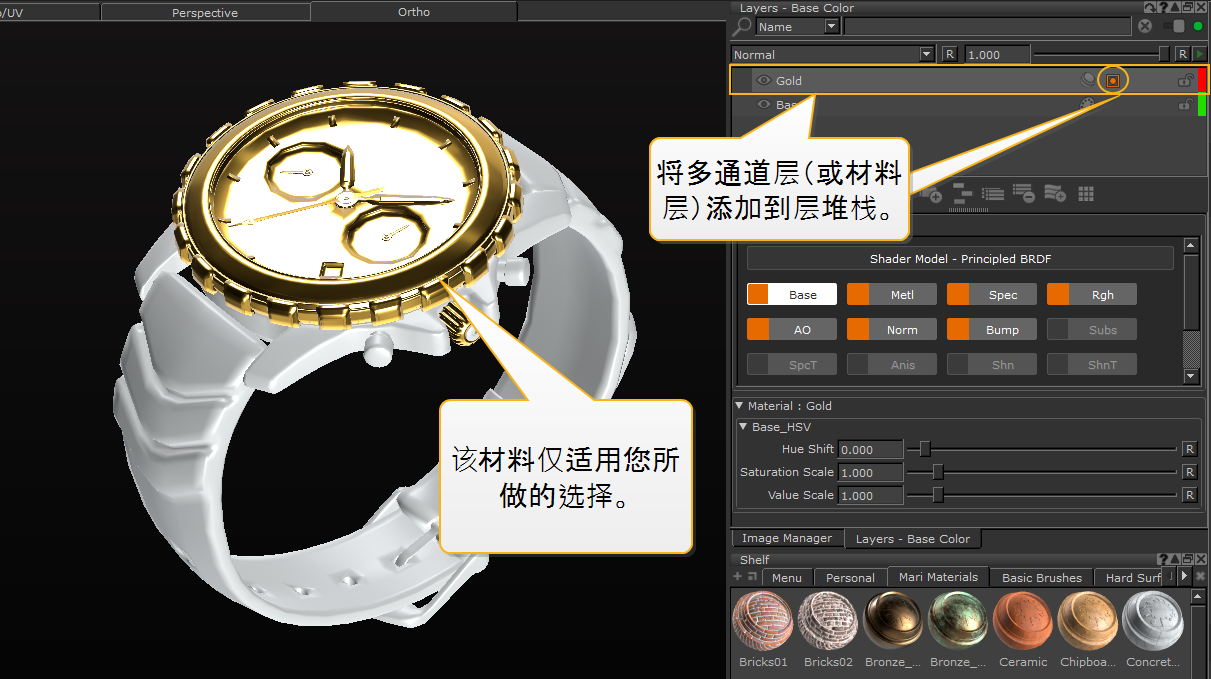This screenshot has height=679, width=1211.
Task: Reset Hue Shift with its R button
Action: (1189, 450)
